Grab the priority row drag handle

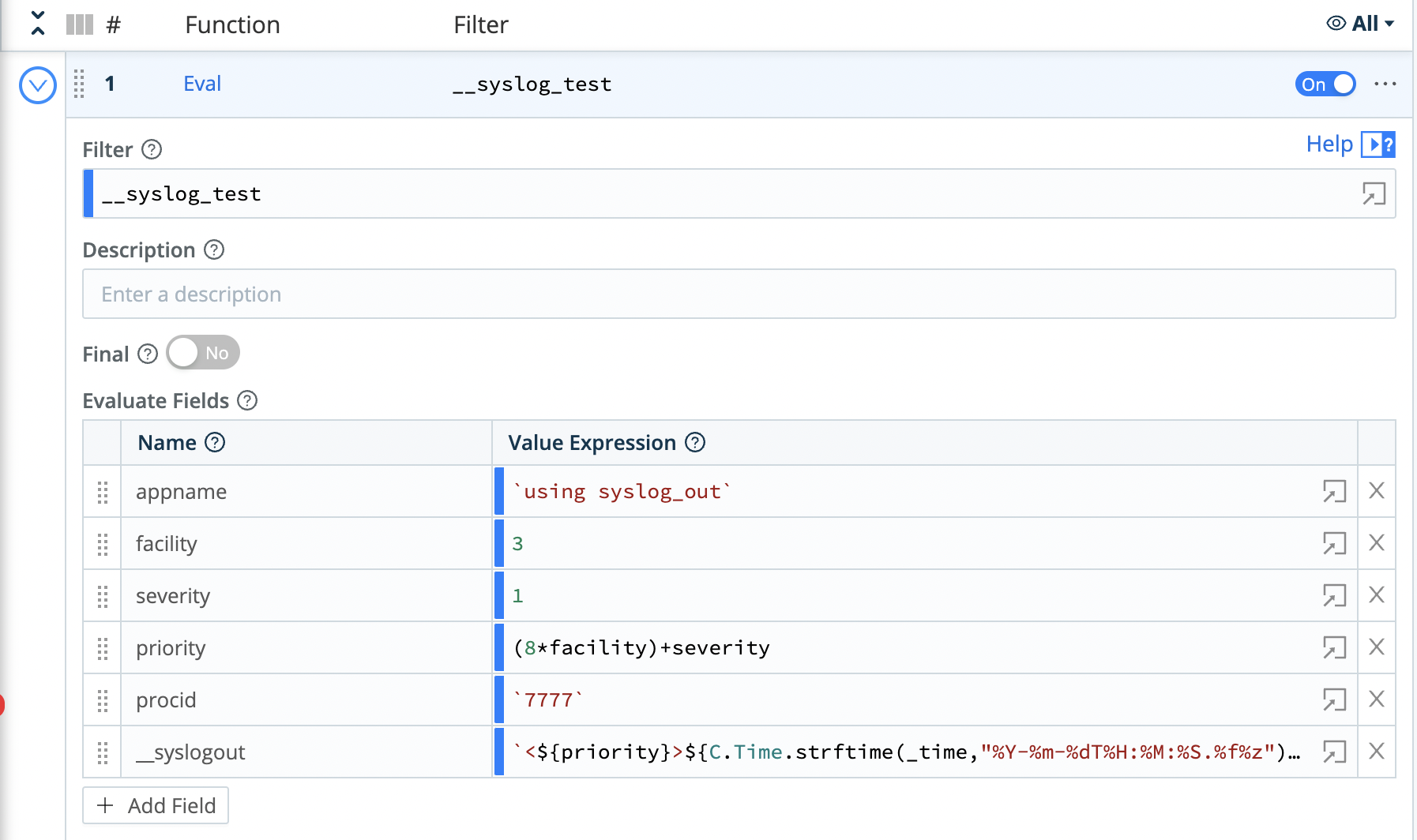pyautogui.click(x=103, y=648)
